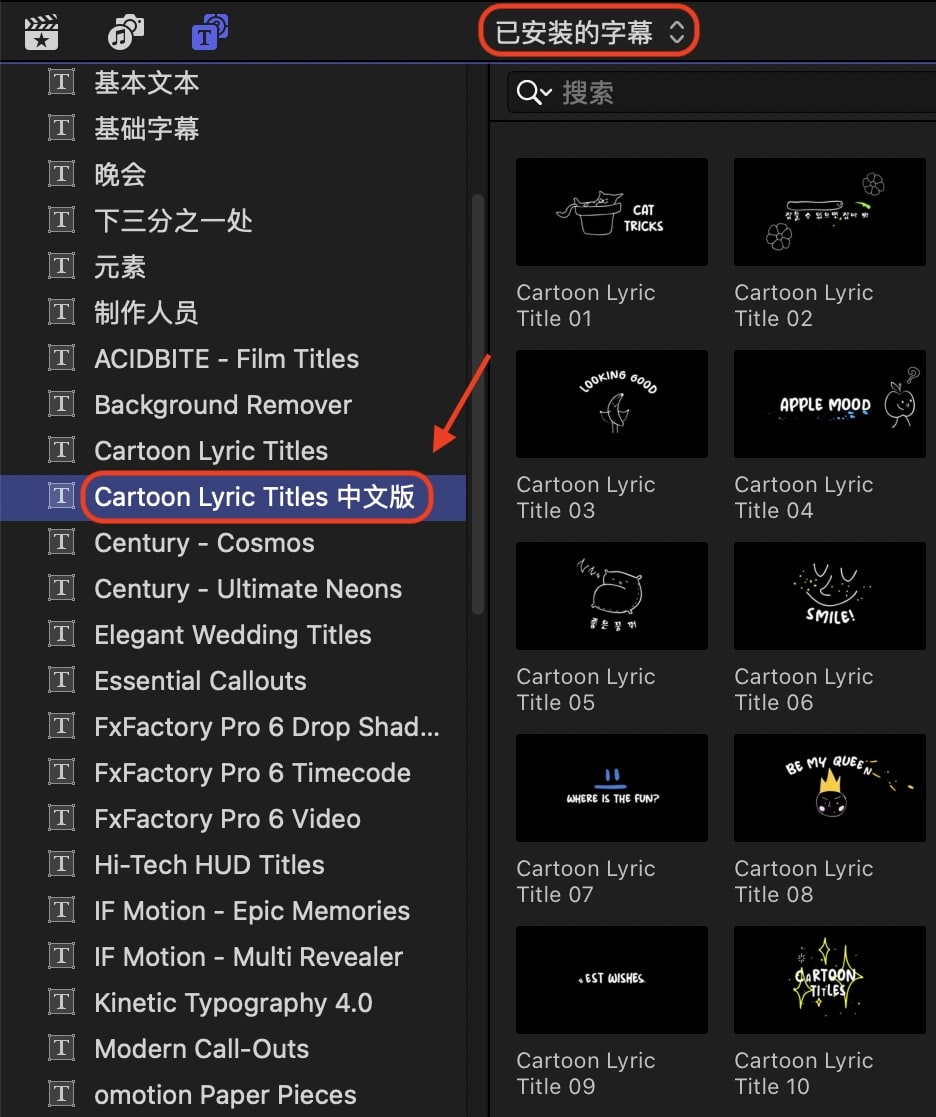Select the Cartoon Lyric Title 01 thumbnail

[x=612, y=212]
